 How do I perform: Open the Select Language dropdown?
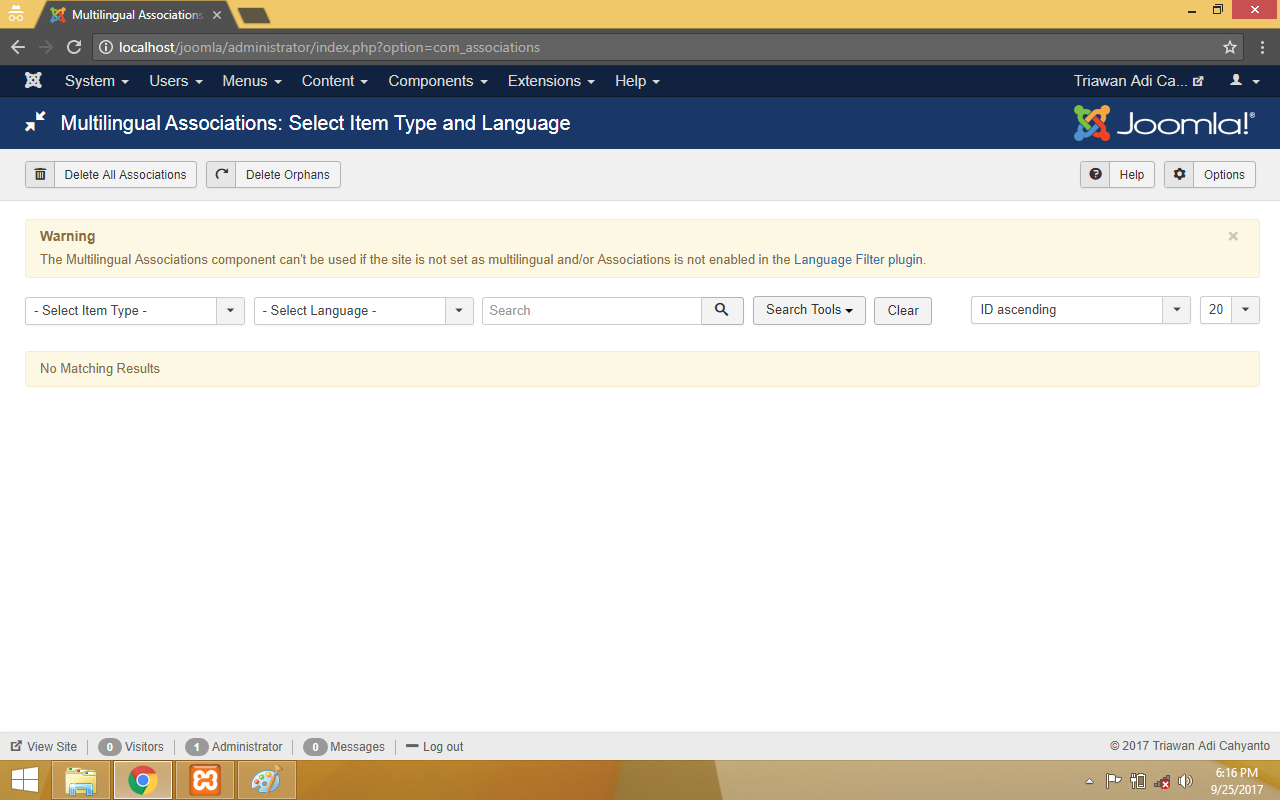(x=363, y=311)
